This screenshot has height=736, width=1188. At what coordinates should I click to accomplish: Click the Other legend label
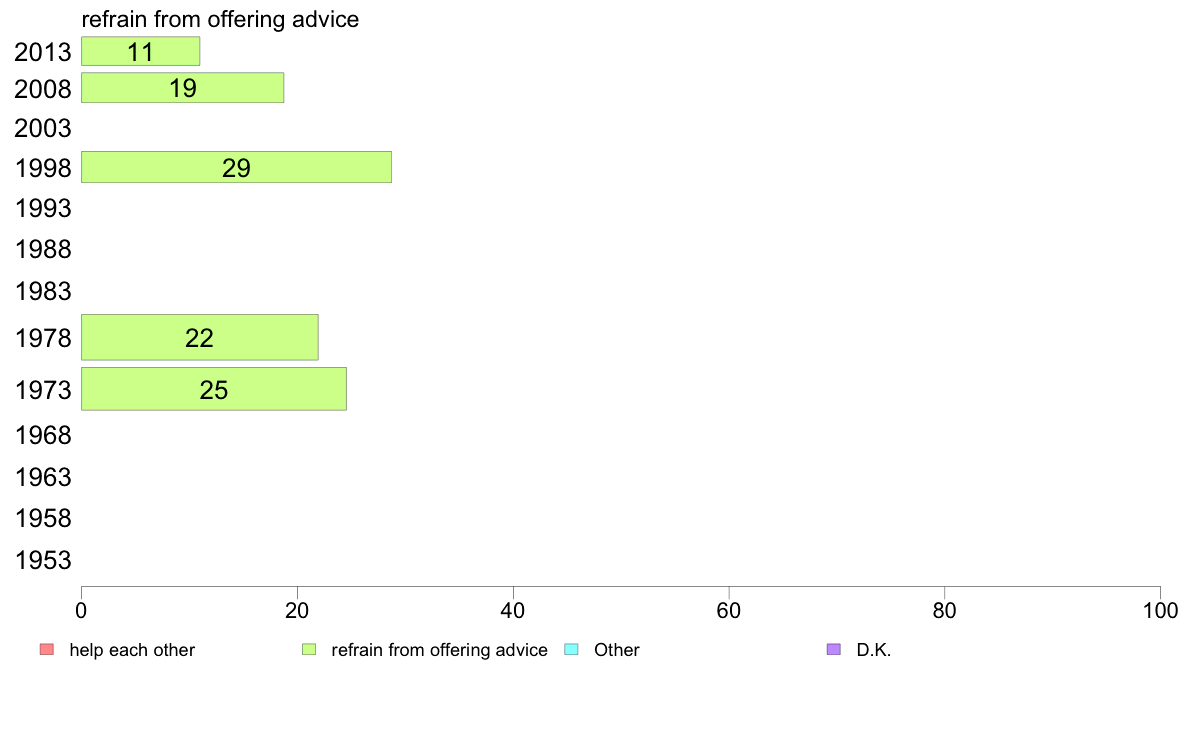coord(617,650)
